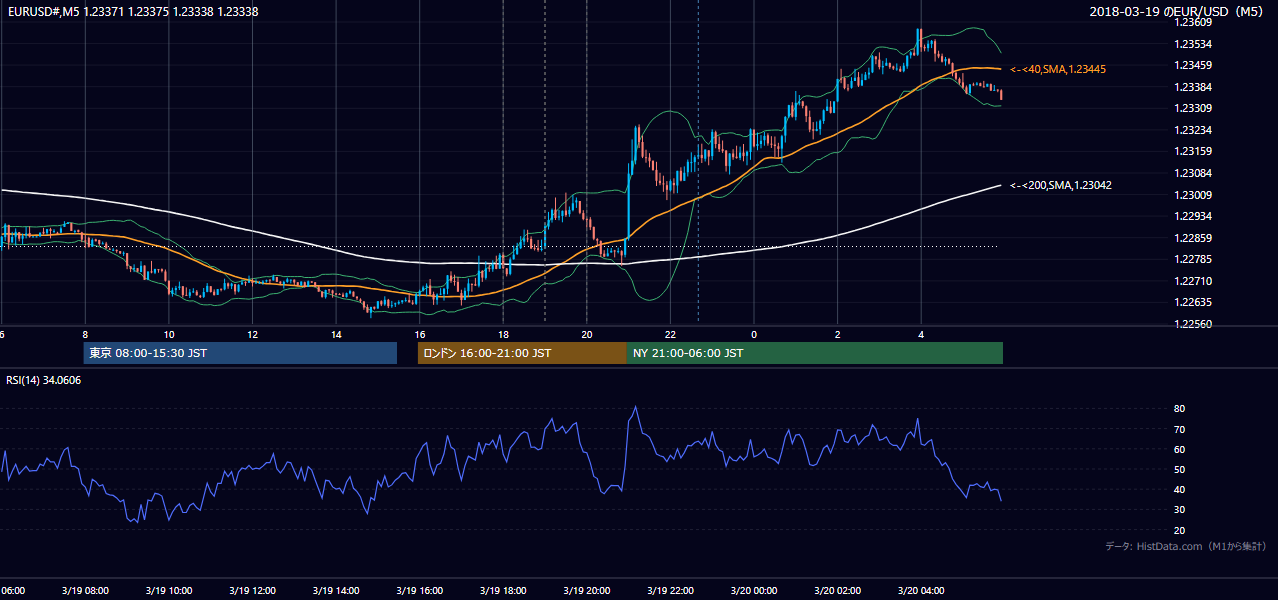Viewport: 1278px width, 600px height.
Task: Click the 3/19 22:00 time label
Action: [670, 591]
